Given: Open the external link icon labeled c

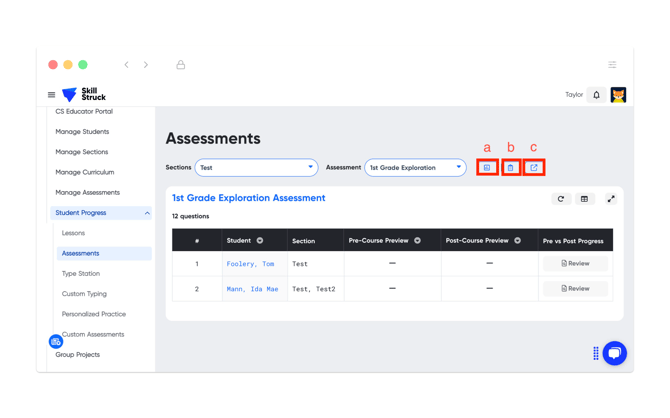Looking at the screenshot, I should pos(534,168).
